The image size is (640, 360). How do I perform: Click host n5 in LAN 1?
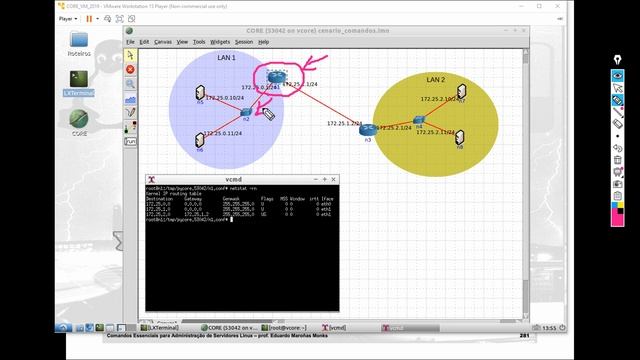click(200, 93)
